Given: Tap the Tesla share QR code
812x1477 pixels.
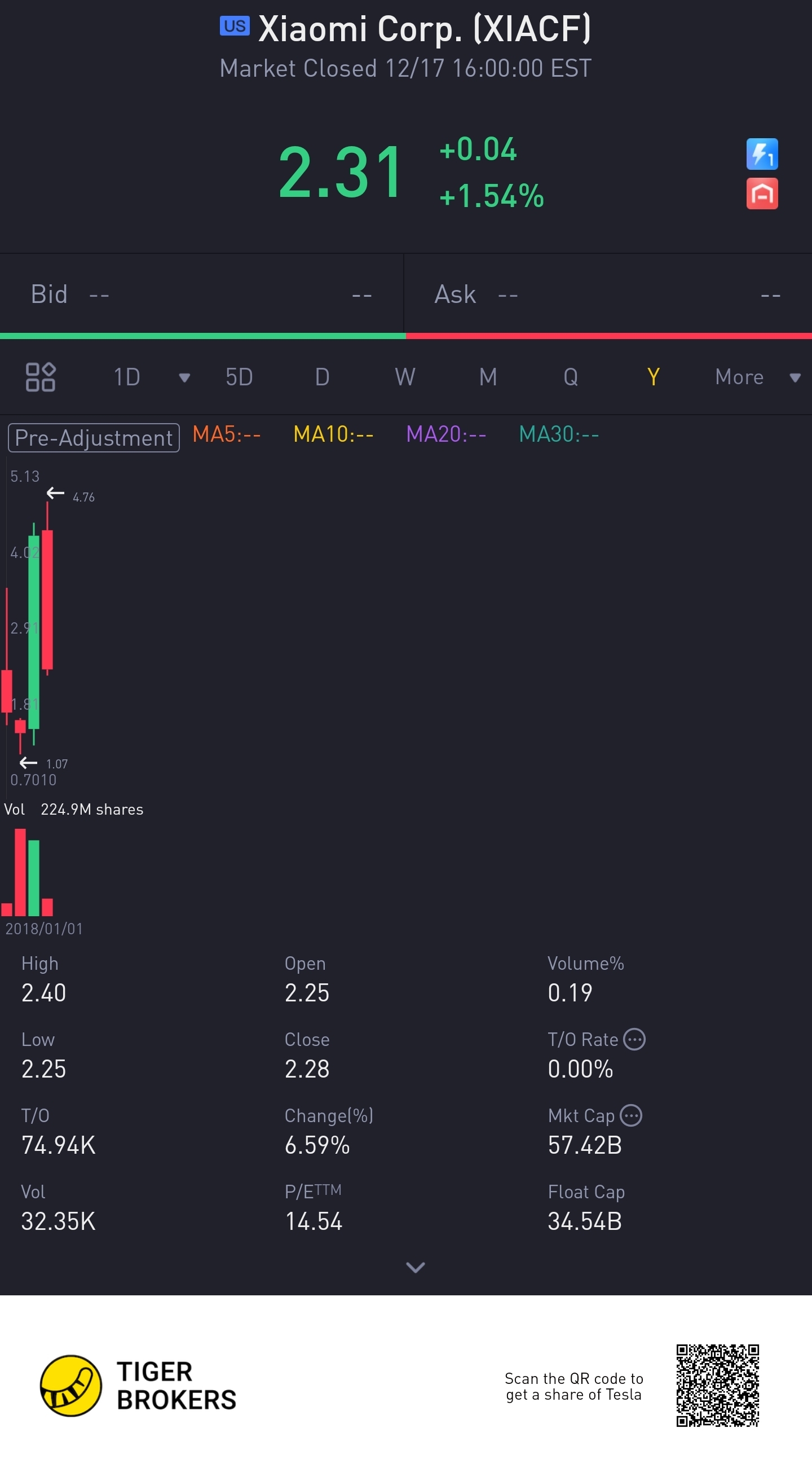Looking at the screenshot, I should coord(717,1385).
